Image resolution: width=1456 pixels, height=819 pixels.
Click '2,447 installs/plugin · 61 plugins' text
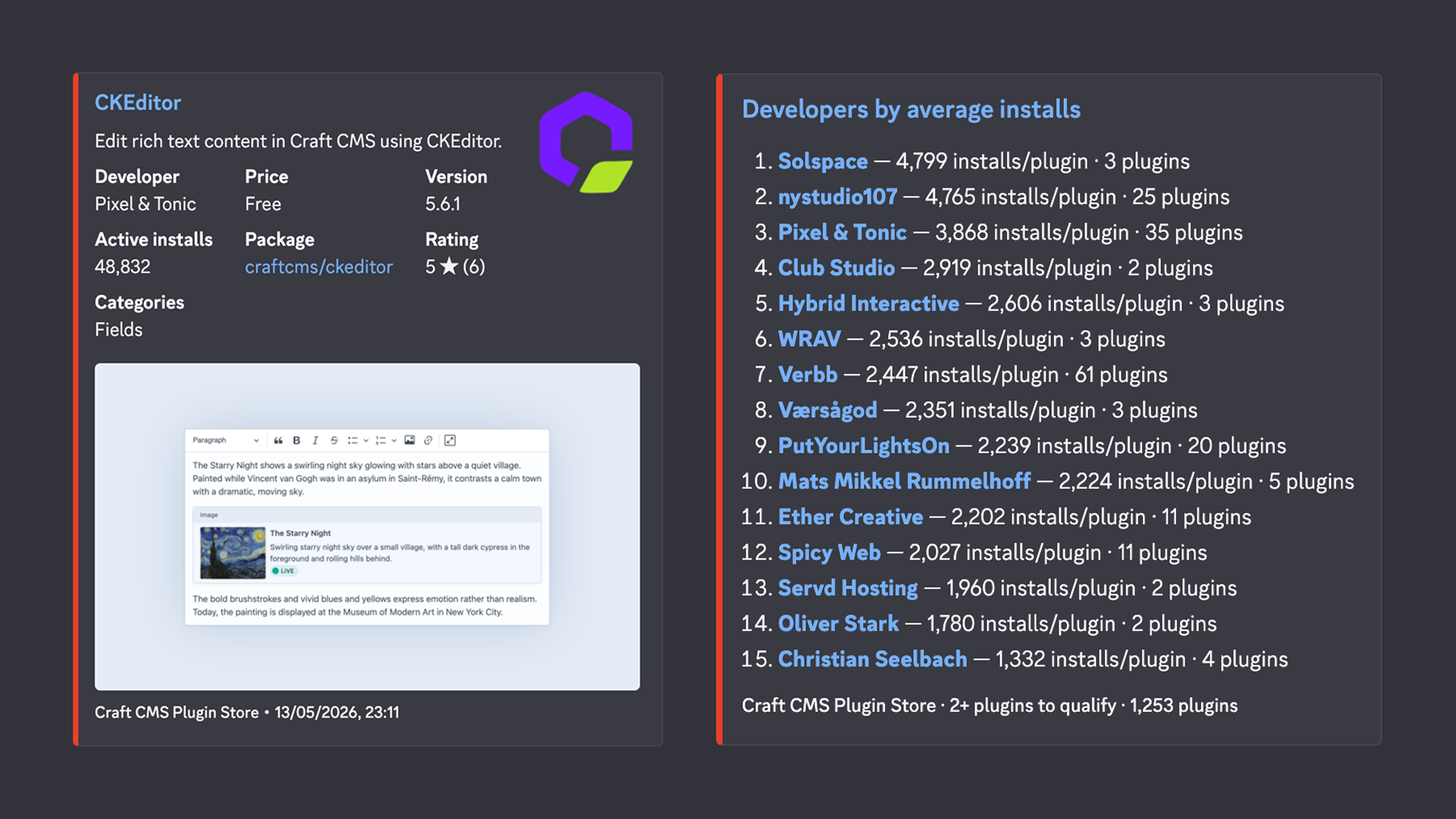click(1016, 375)
